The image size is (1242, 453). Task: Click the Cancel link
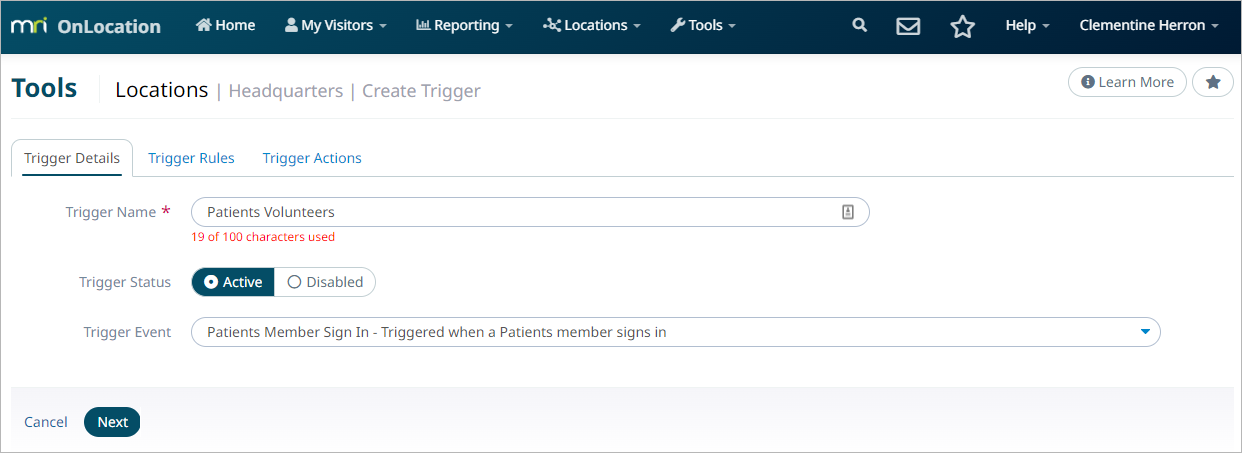[x=46, y=422]
